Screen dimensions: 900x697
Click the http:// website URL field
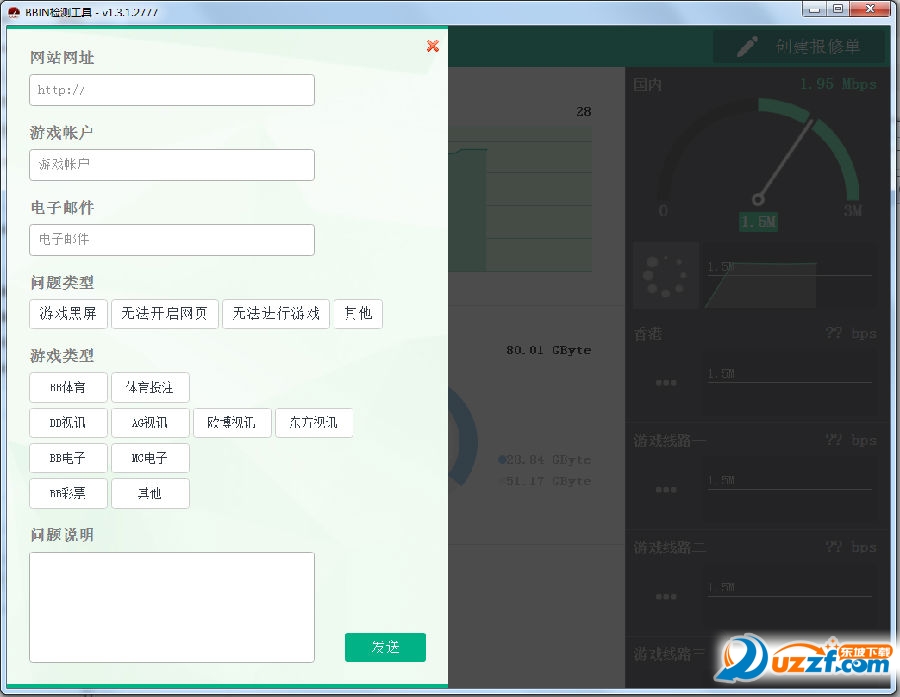pos(171,89)
